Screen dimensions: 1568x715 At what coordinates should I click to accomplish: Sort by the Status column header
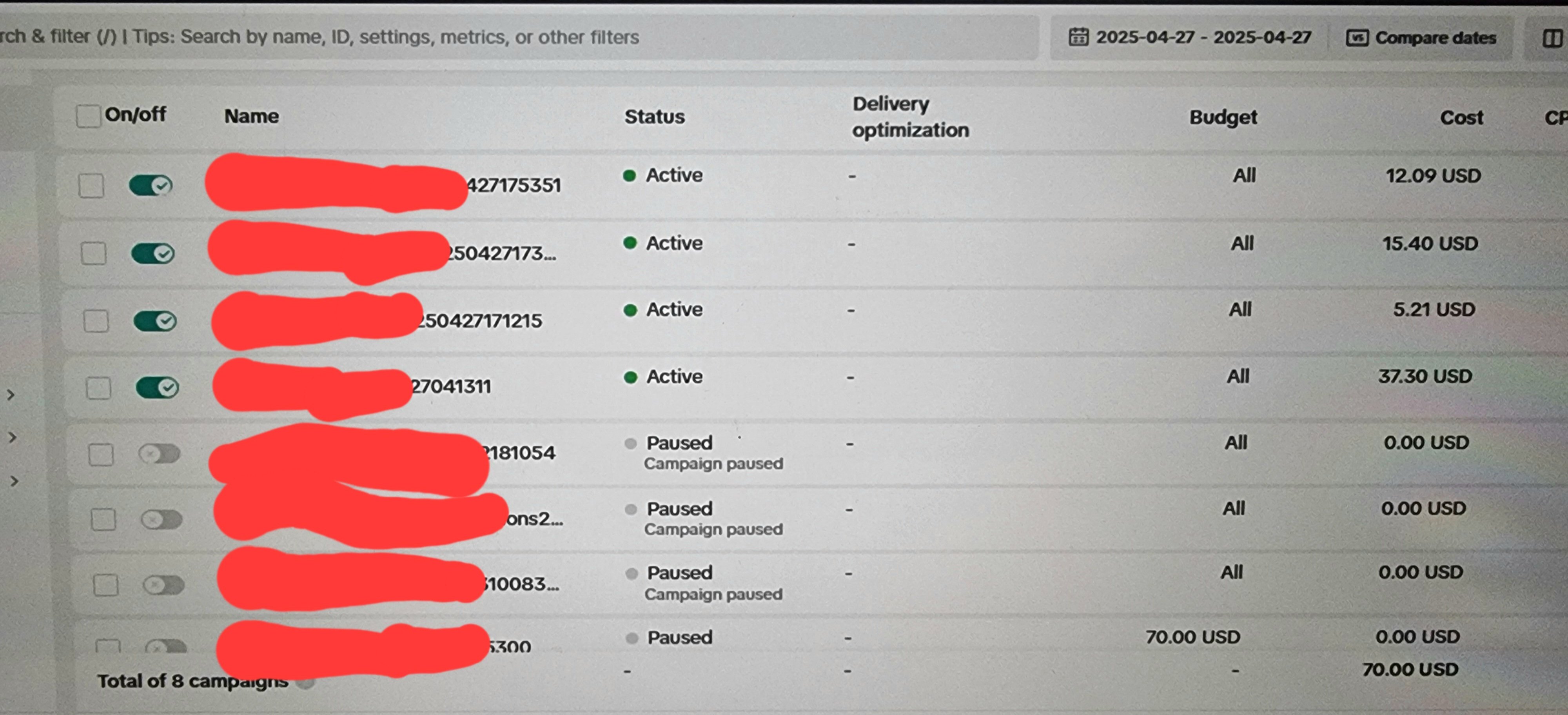(654, 116)
